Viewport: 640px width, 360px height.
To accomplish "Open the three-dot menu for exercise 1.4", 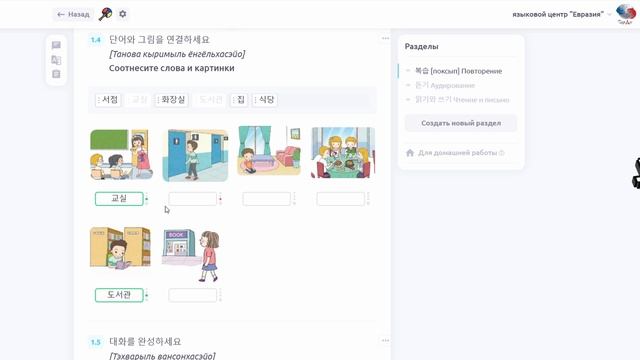I will click(385, 38).
